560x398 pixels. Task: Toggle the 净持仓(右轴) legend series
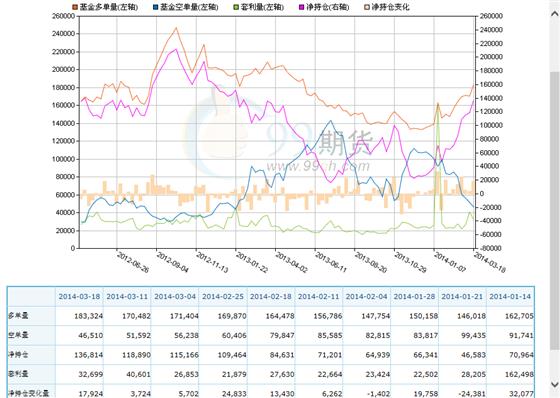pos(324,7)
